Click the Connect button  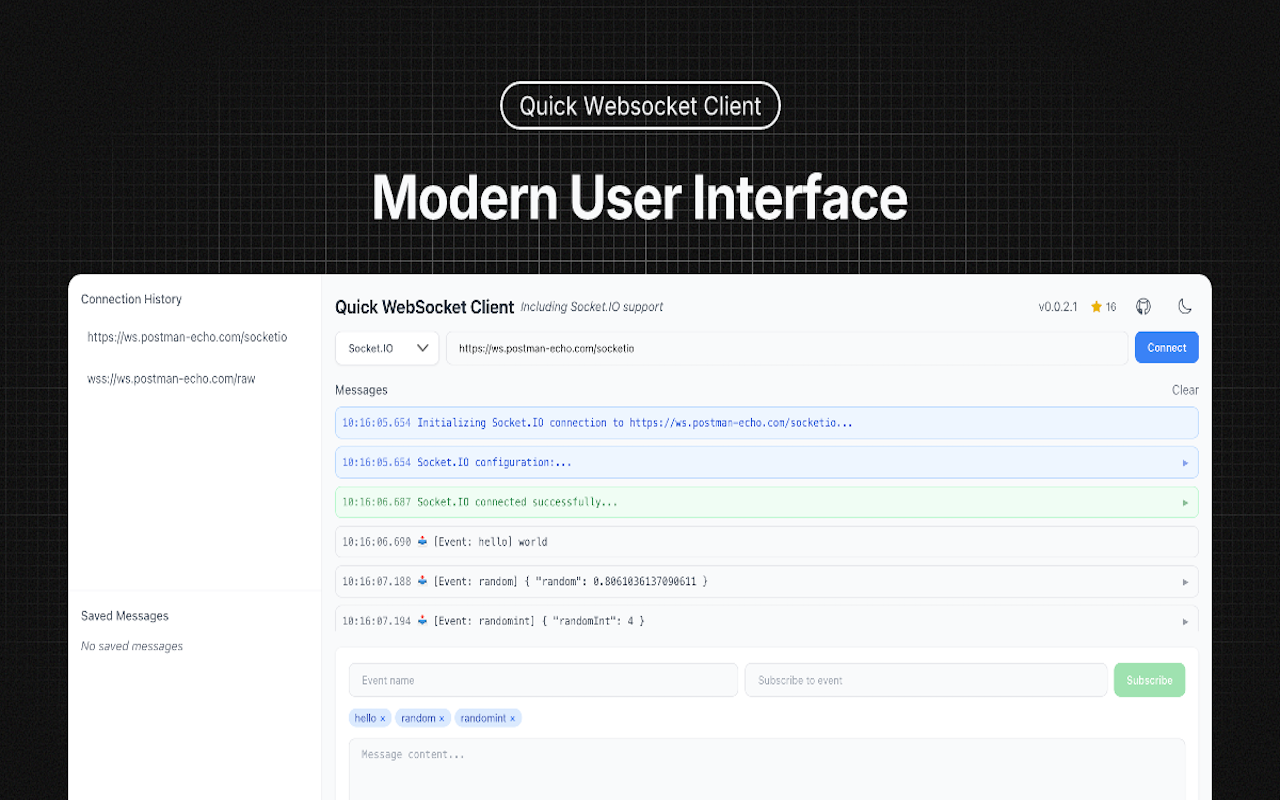tap(1166, 347)
